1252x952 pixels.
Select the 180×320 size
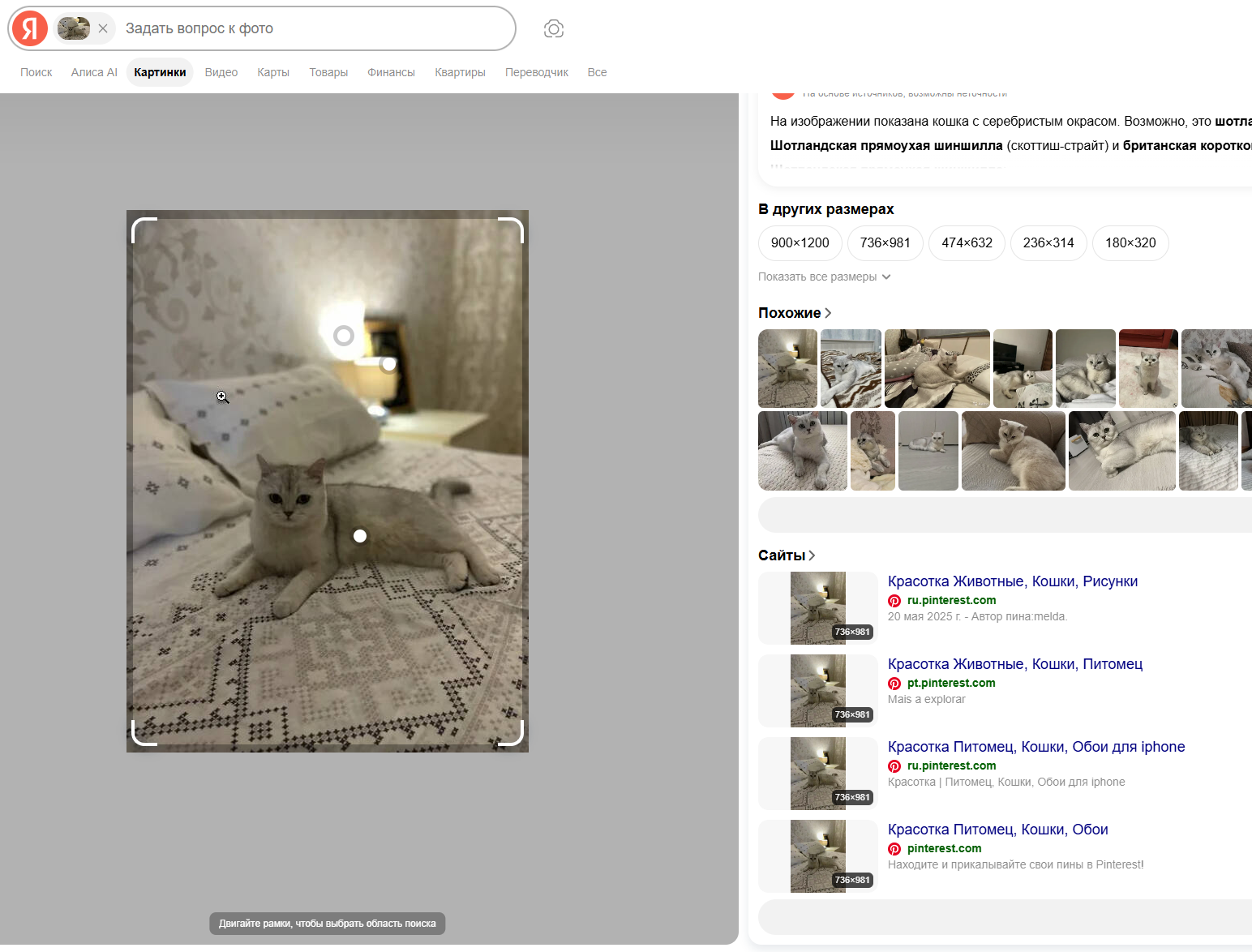[x=1130, y=243]
